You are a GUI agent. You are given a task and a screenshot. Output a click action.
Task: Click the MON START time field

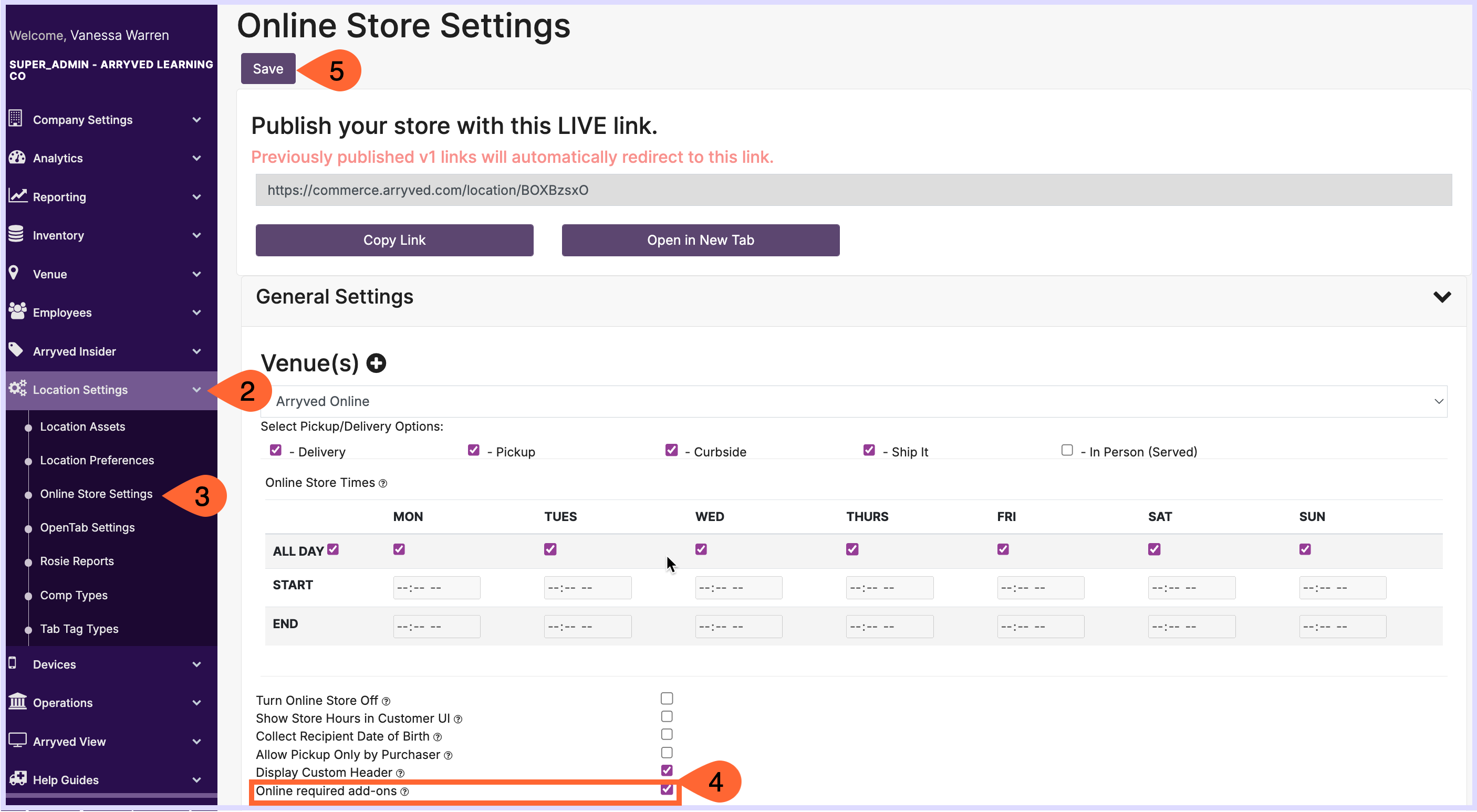(x=436, y=588)
